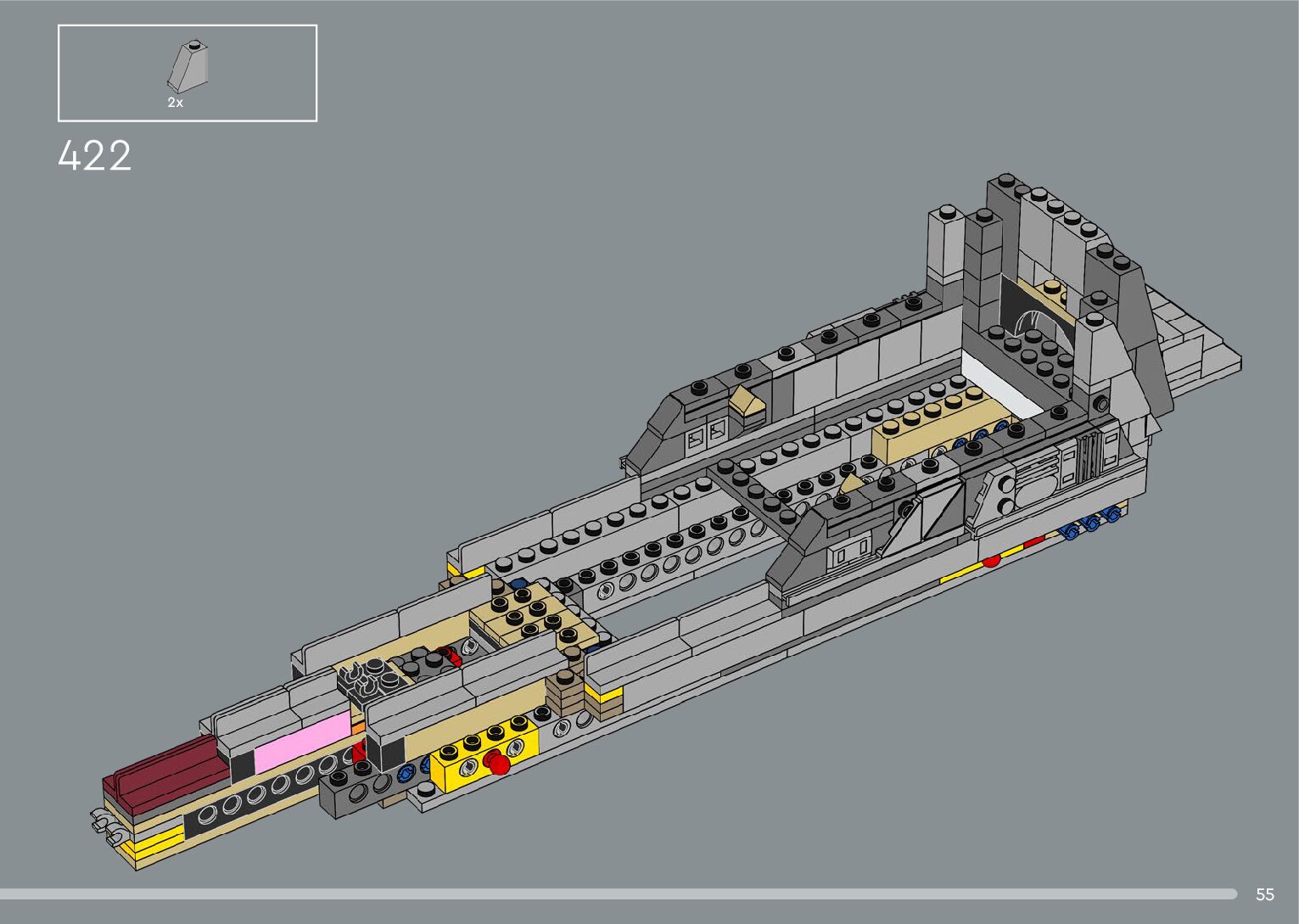
Task: Click the gray slope piece in parts box
Action: coord(188,66)
